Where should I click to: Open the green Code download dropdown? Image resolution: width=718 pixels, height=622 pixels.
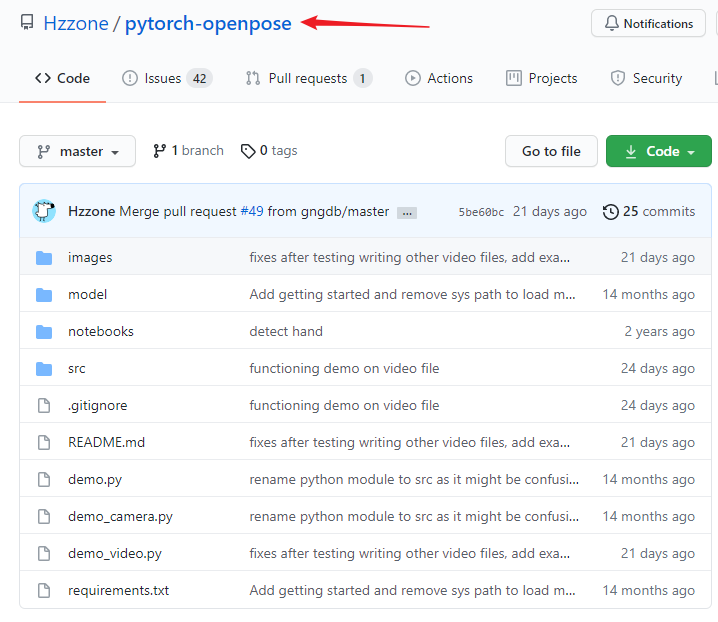[658, 151]
